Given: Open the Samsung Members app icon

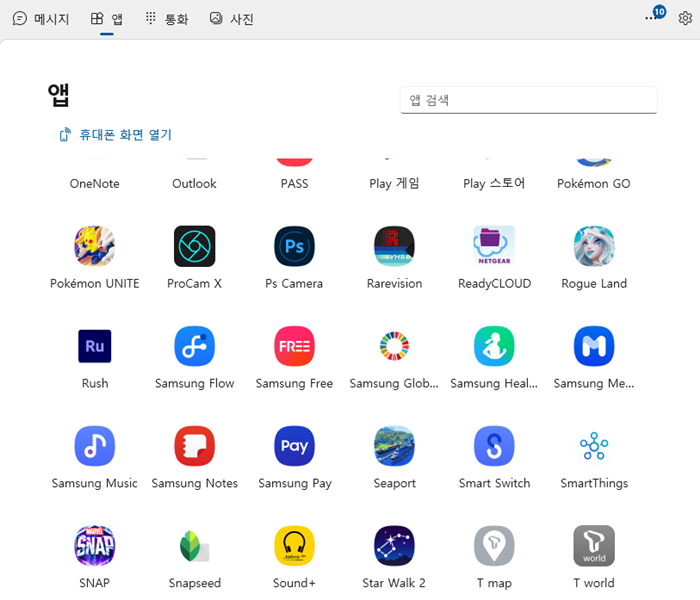Looking at the screenshot, I should coord(594,346).
